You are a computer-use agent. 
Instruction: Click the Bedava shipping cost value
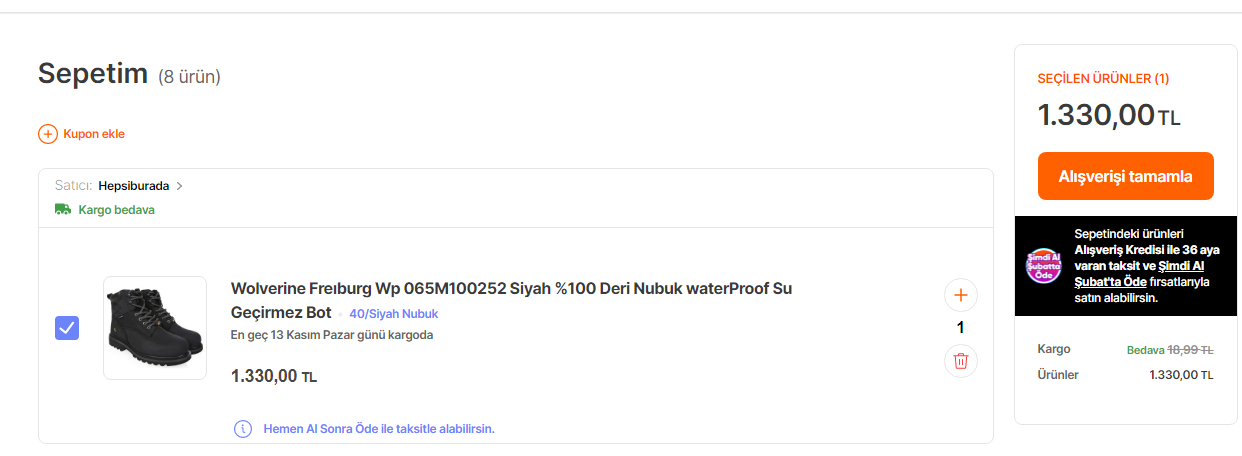1145,350
